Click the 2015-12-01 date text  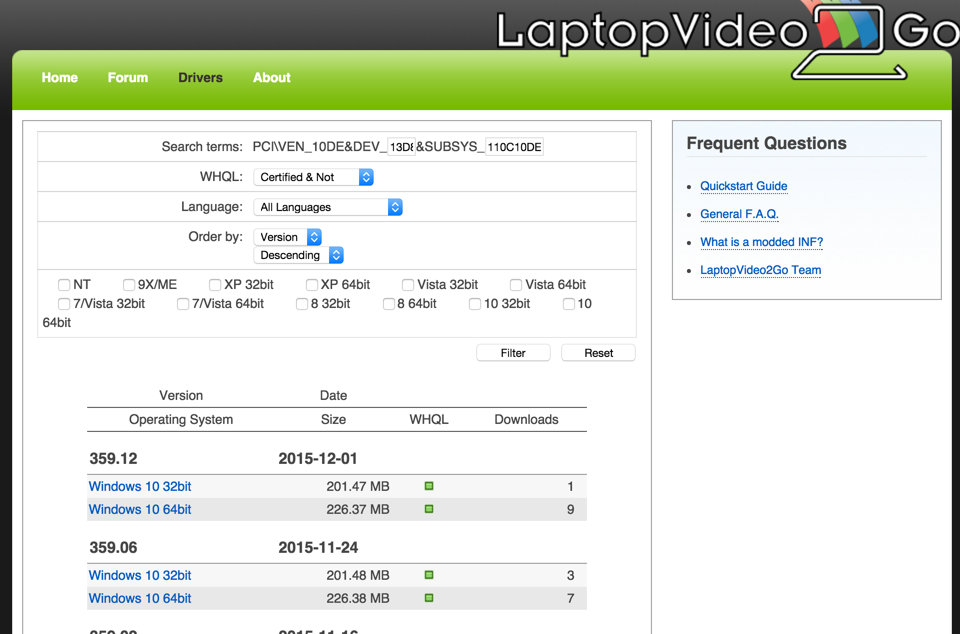[318, 458]
